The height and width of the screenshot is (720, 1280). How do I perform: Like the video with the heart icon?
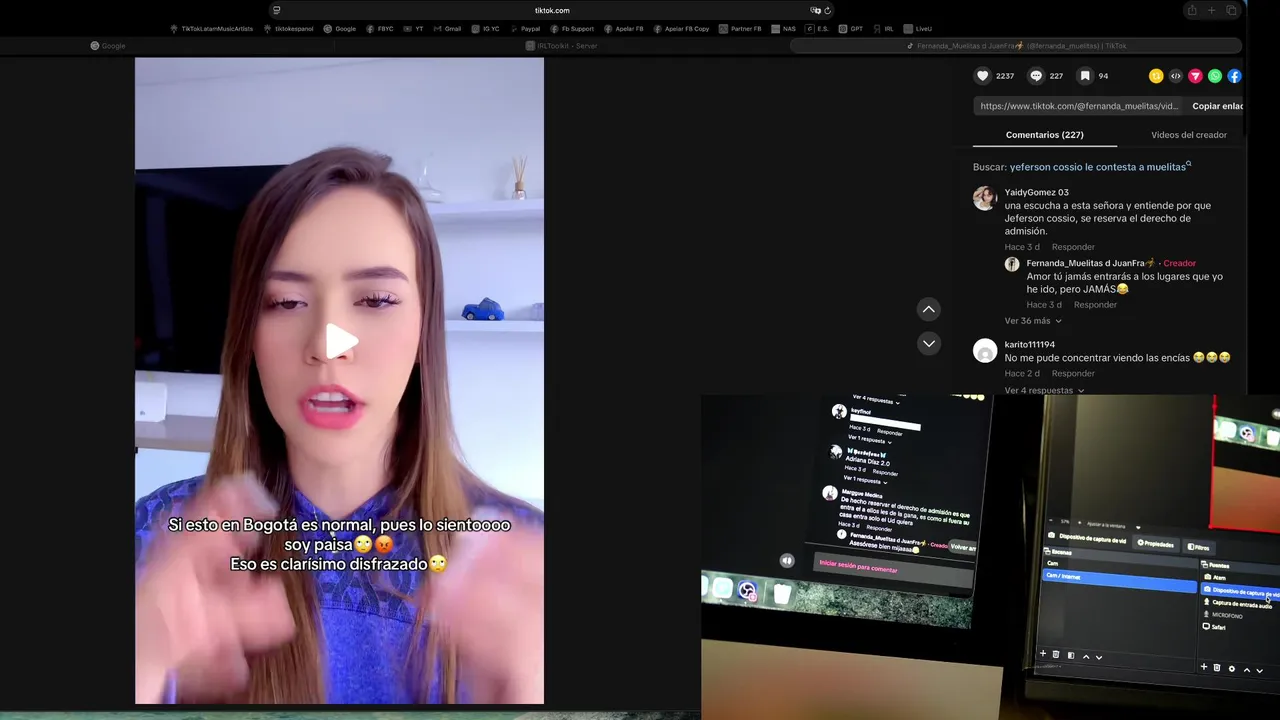click(983, 76)
